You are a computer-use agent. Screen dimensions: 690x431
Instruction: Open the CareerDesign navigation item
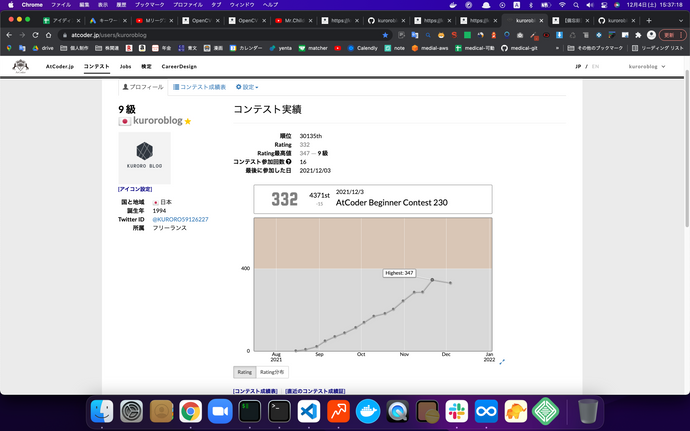179,66
